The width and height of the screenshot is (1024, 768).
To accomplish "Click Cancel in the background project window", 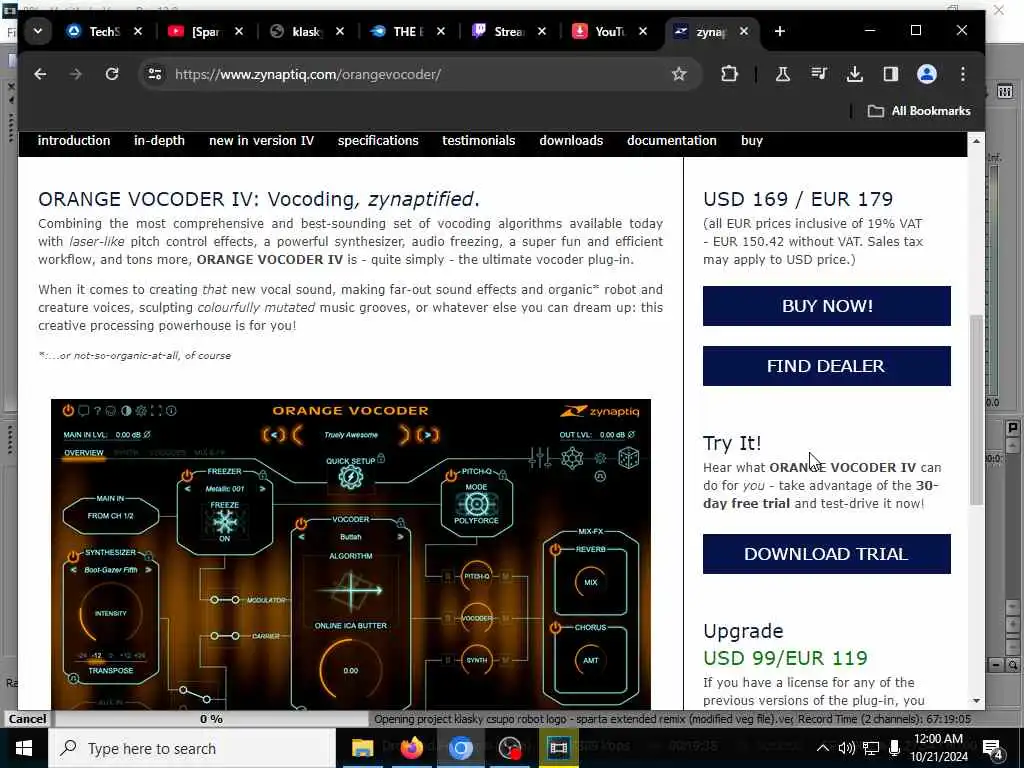I will click(x=27, y=718).
